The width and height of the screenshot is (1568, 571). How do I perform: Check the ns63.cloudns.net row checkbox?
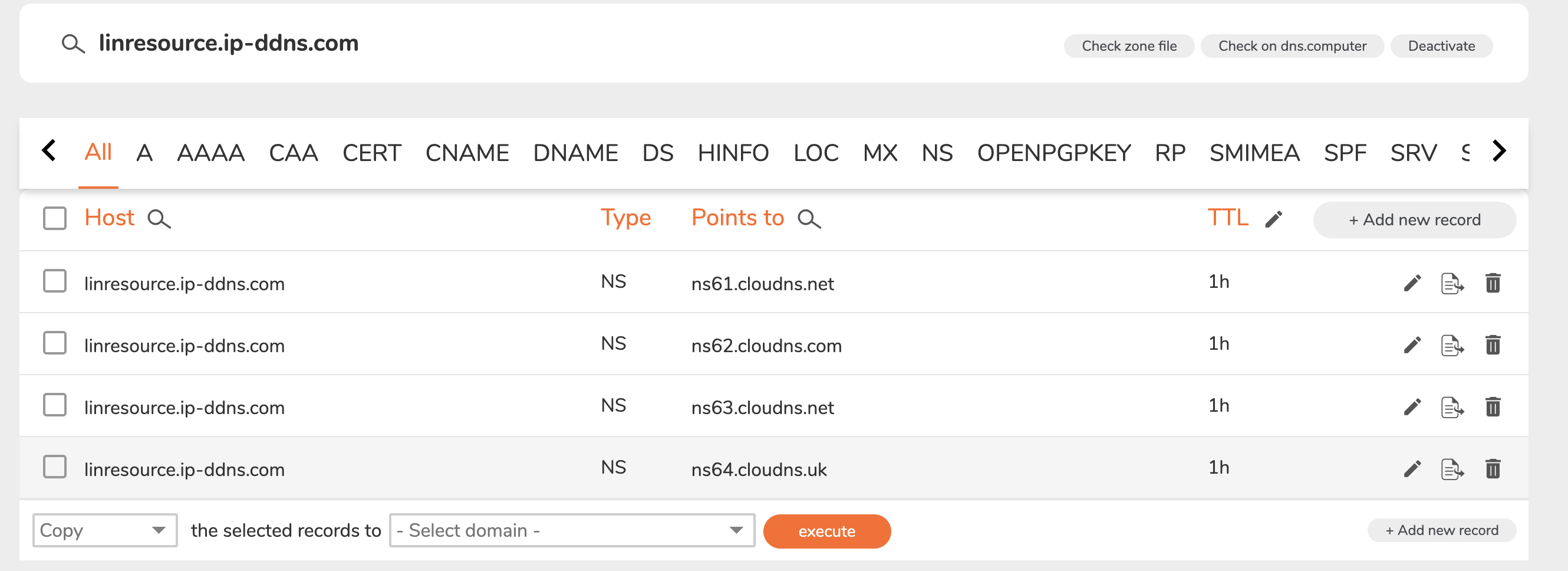[x=55, y=405]
